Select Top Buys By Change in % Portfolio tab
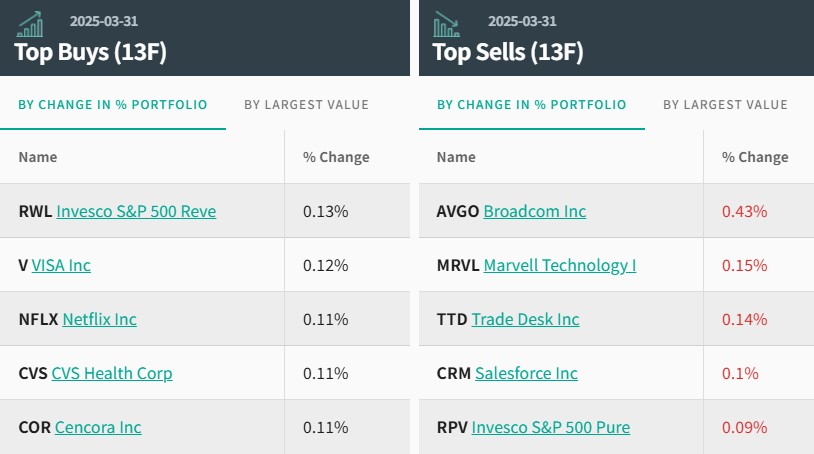 pyautogui.click(x=113, y=105)
